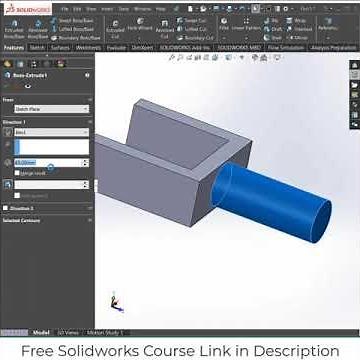This screenshot has width=360, height=360.
Task: Collapse the Direction 1 section
Action: 89,122
